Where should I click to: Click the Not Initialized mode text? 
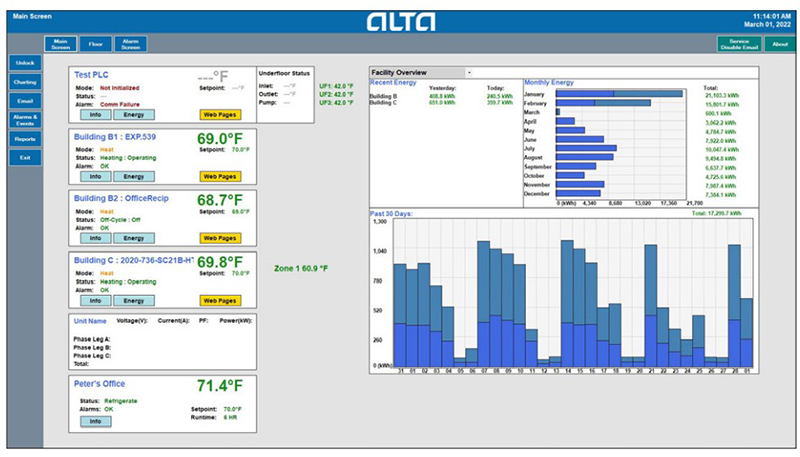(119, 88)
